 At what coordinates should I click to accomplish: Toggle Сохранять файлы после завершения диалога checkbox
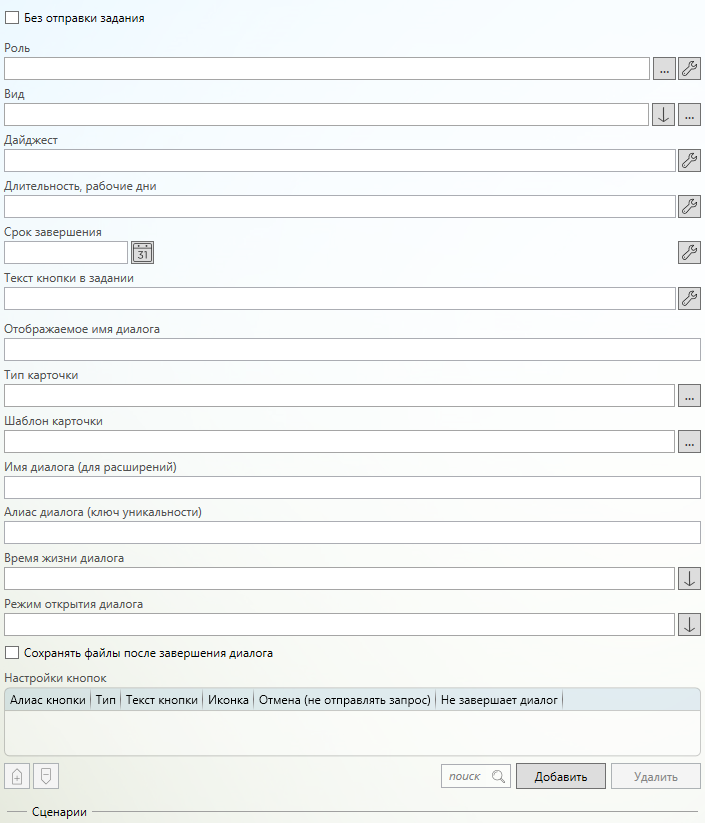coord(12,653)
